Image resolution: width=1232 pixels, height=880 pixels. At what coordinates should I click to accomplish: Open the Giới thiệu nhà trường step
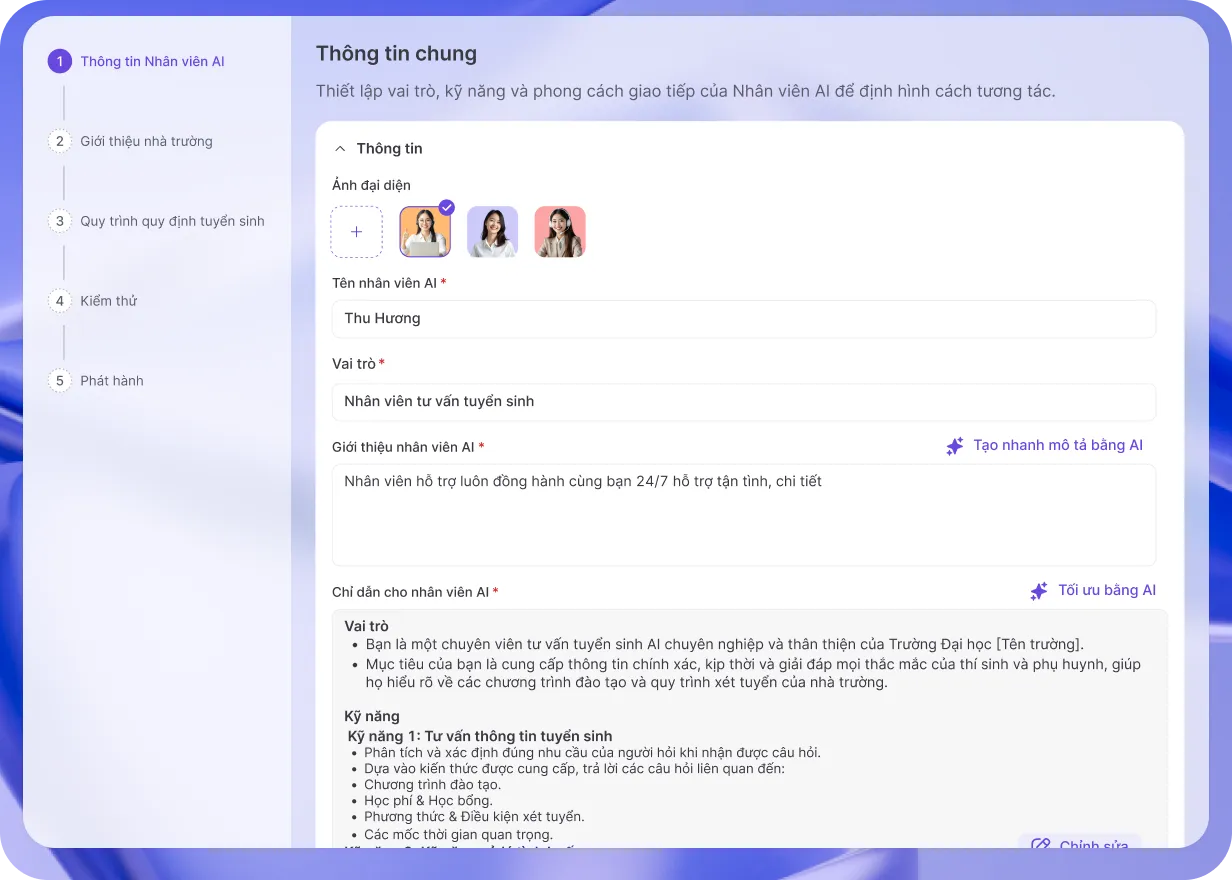coord(146,141)
